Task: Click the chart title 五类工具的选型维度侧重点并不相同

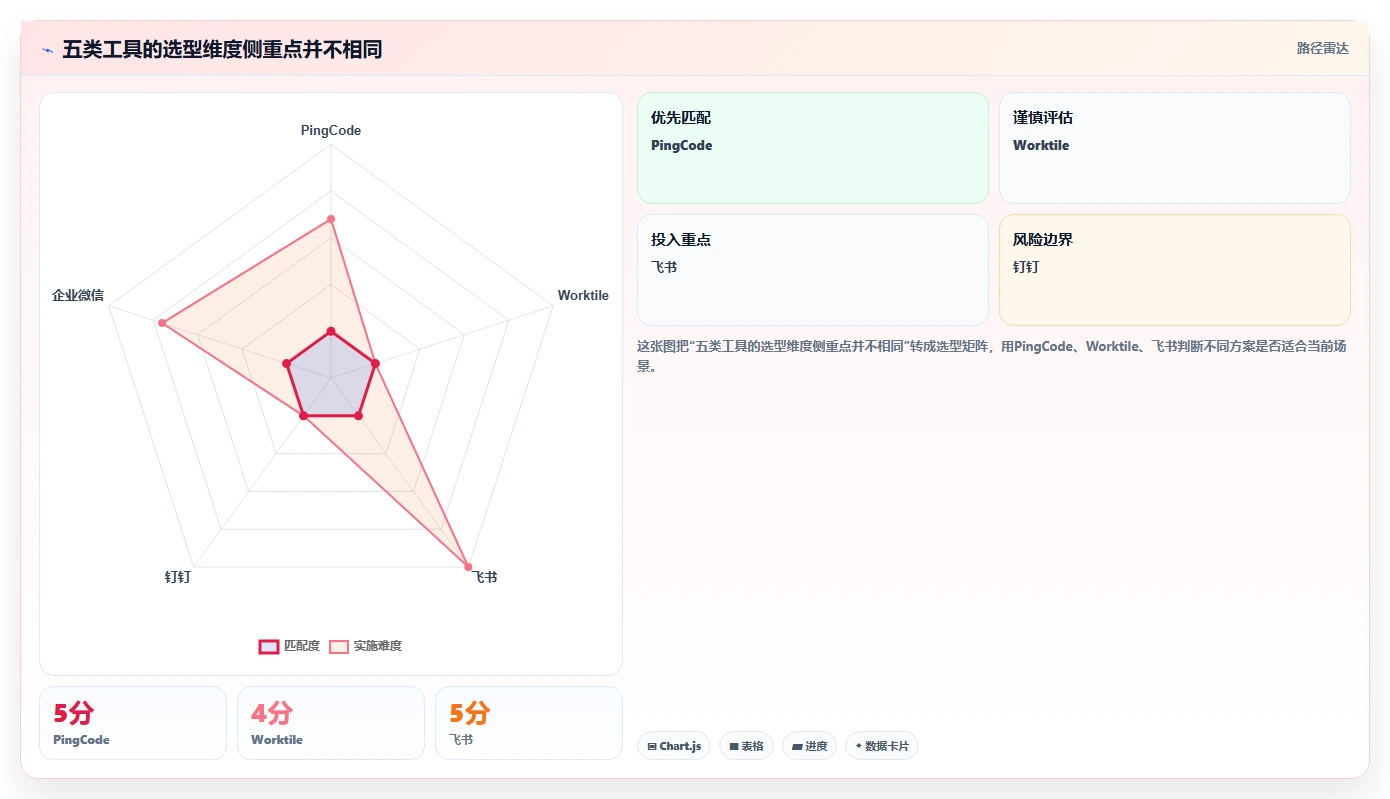Action: (222, 49)
